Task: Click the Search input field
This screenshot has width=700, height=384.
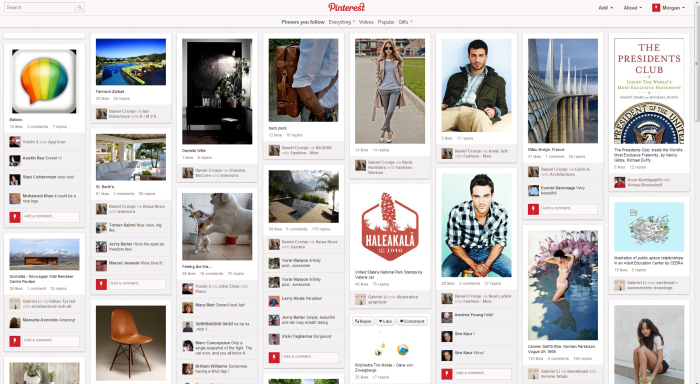Action: (39, 7)
